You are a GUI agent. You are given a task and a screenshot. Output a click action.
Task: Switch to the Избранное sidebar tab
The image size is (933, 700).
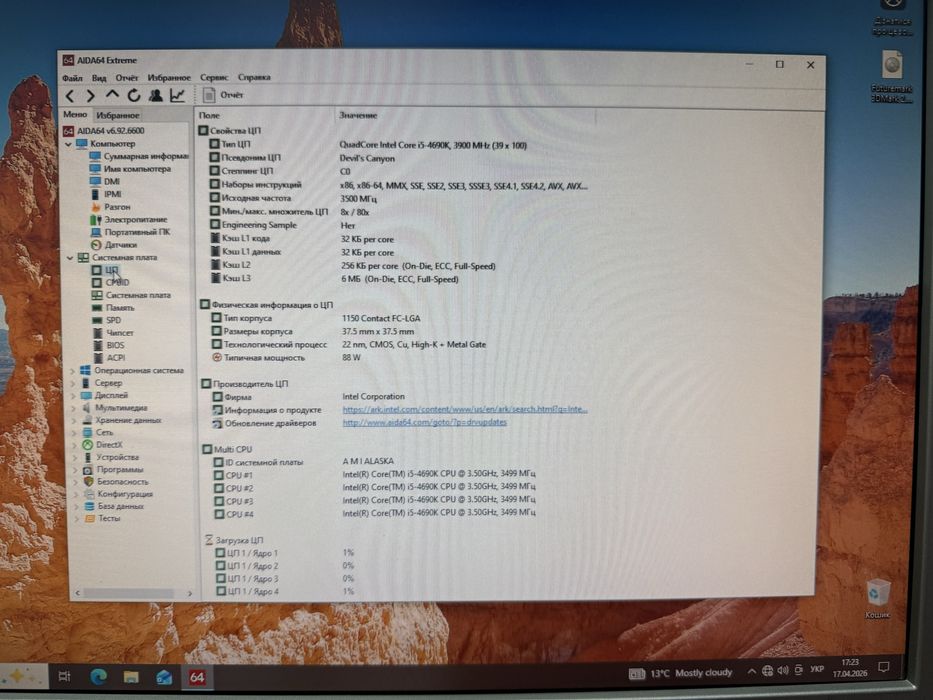pyautogui.click(x=118, y=115)
